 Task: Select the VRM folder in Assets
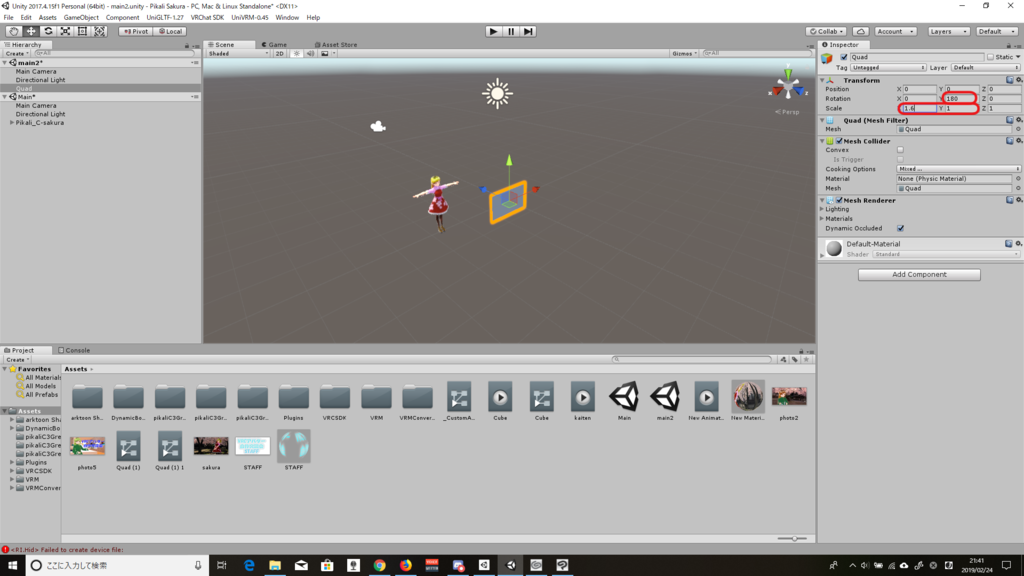(x=376, y=400)
